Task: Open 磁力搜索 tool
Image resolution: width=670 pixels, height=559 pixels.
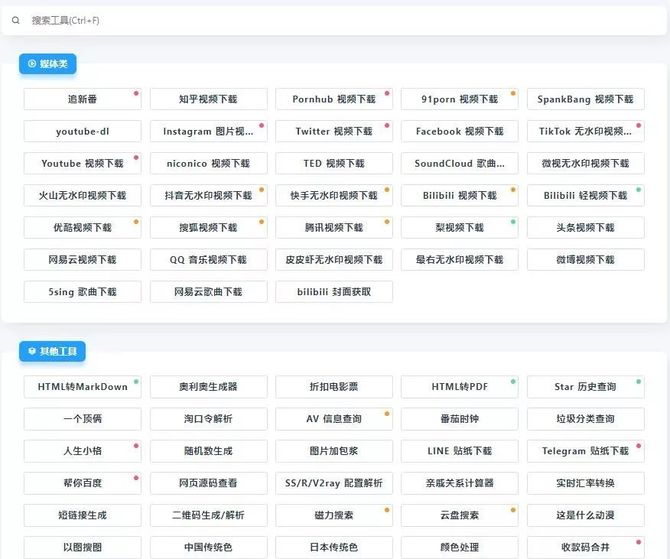Action: [x=334, y=515]
